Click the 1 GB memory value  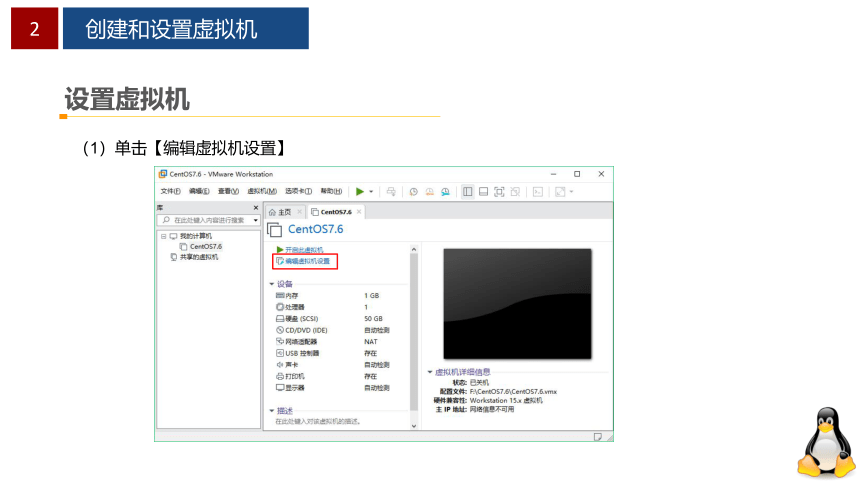tap(371, 296)
